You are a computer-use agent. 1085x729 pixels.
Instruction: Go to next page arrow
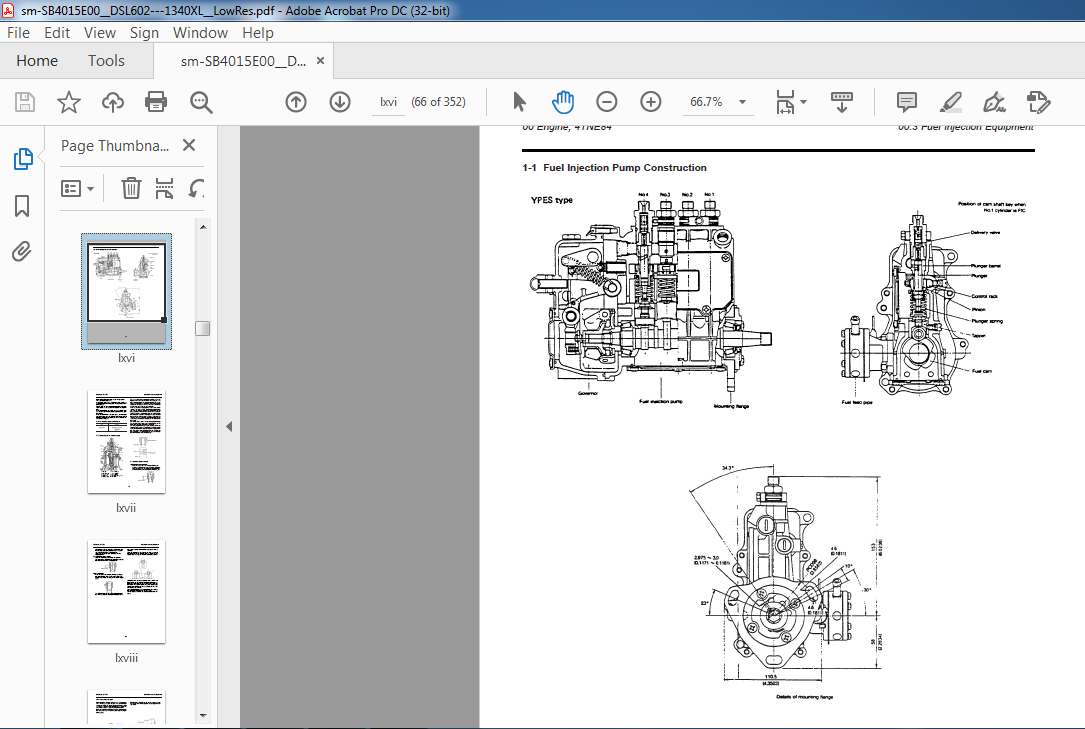pyautogui.click(x=340, y=102)
